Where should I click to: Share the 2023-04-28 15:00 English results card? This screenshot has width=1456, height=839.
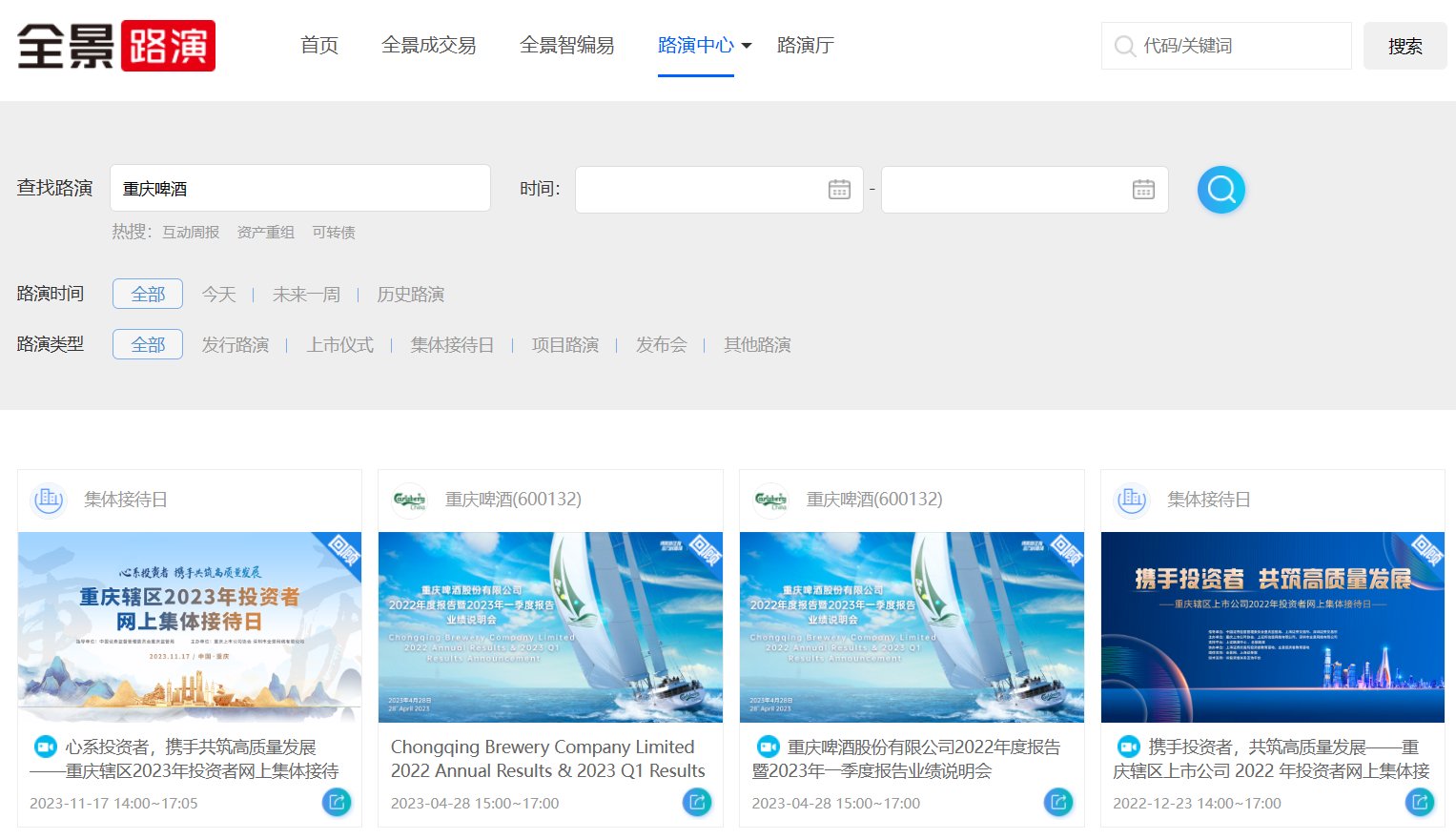point(697,802)
